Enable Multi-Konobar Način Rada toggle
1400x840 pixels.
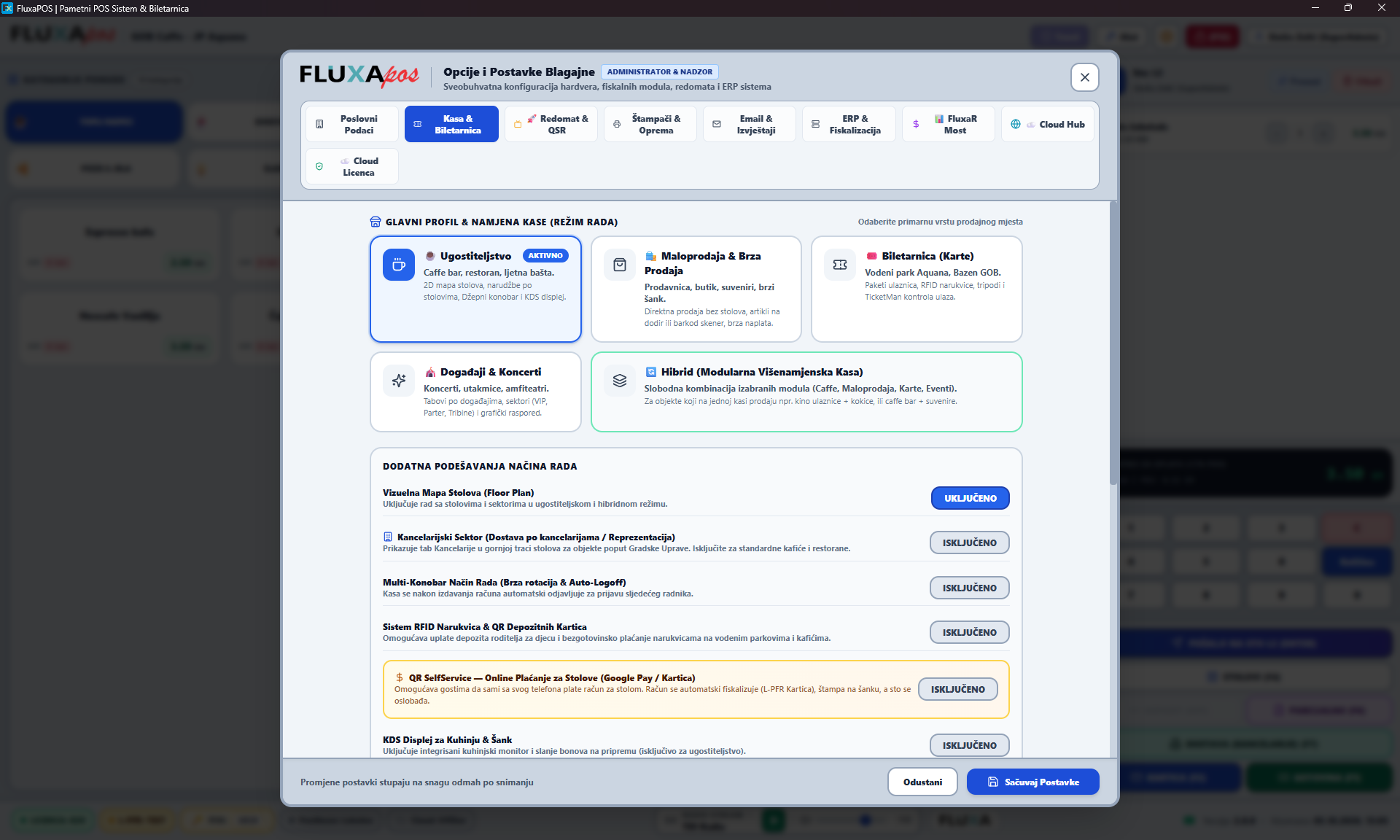(x=969, y=588)
